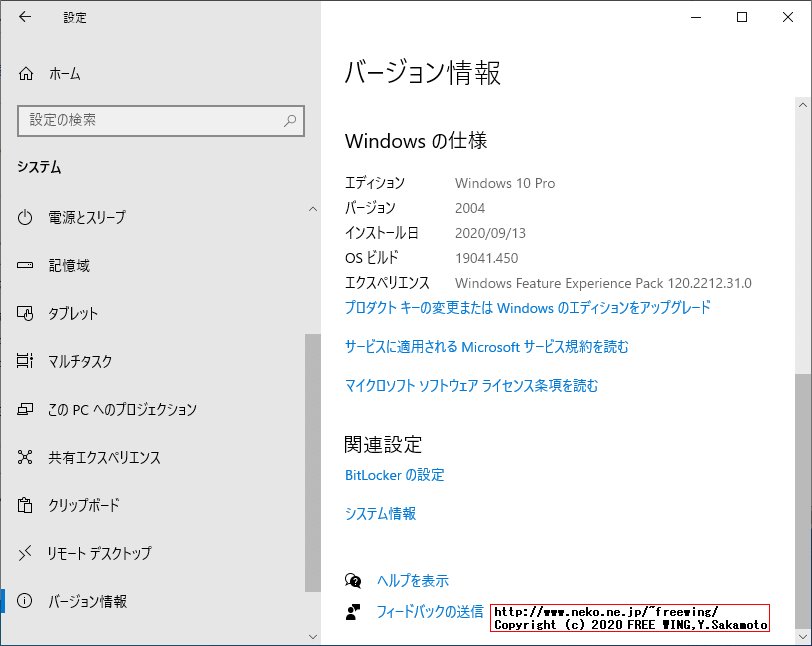Click the help chat bubble icon
Screen dimensions: 812x646
[x=353, y=581]
